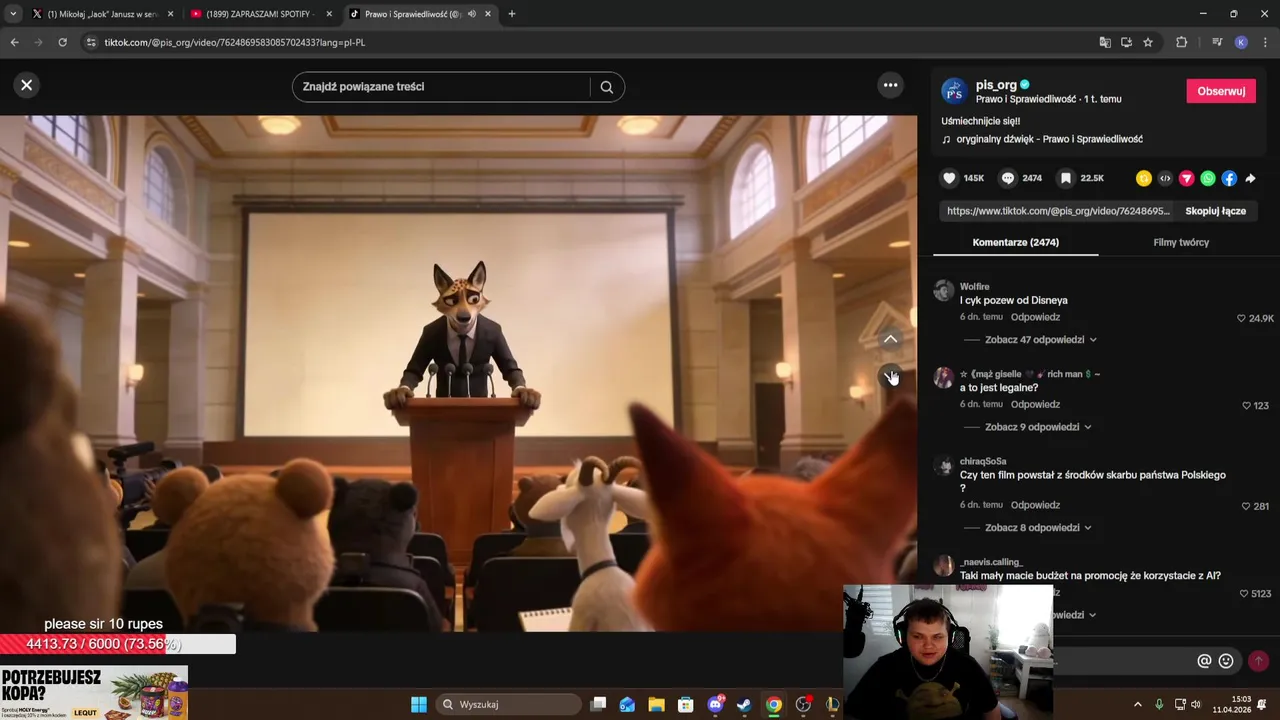Like _naevis.calling_ comment with 5123 heart
Viewport: 1280px width, 720px height.
1244,593
